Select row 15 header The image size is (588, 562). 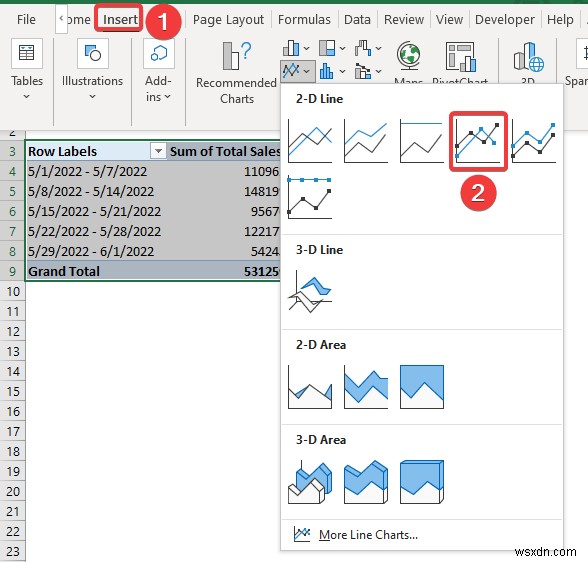[x=12, y=391]
